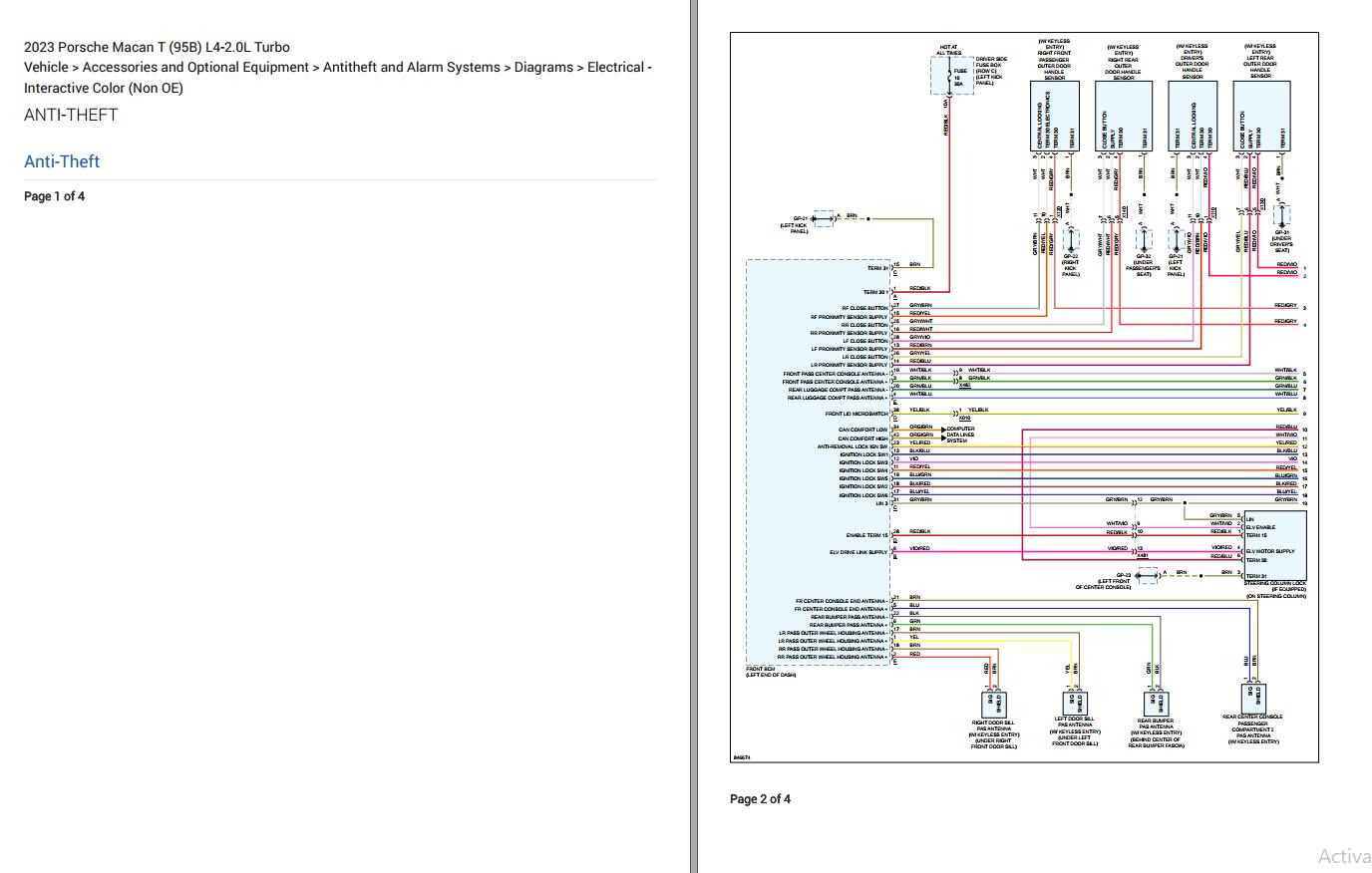Click the "RF CLOSE BUTTON" pin label
The width and height of the screenshot is (1372, 873).
coord(864,309)
